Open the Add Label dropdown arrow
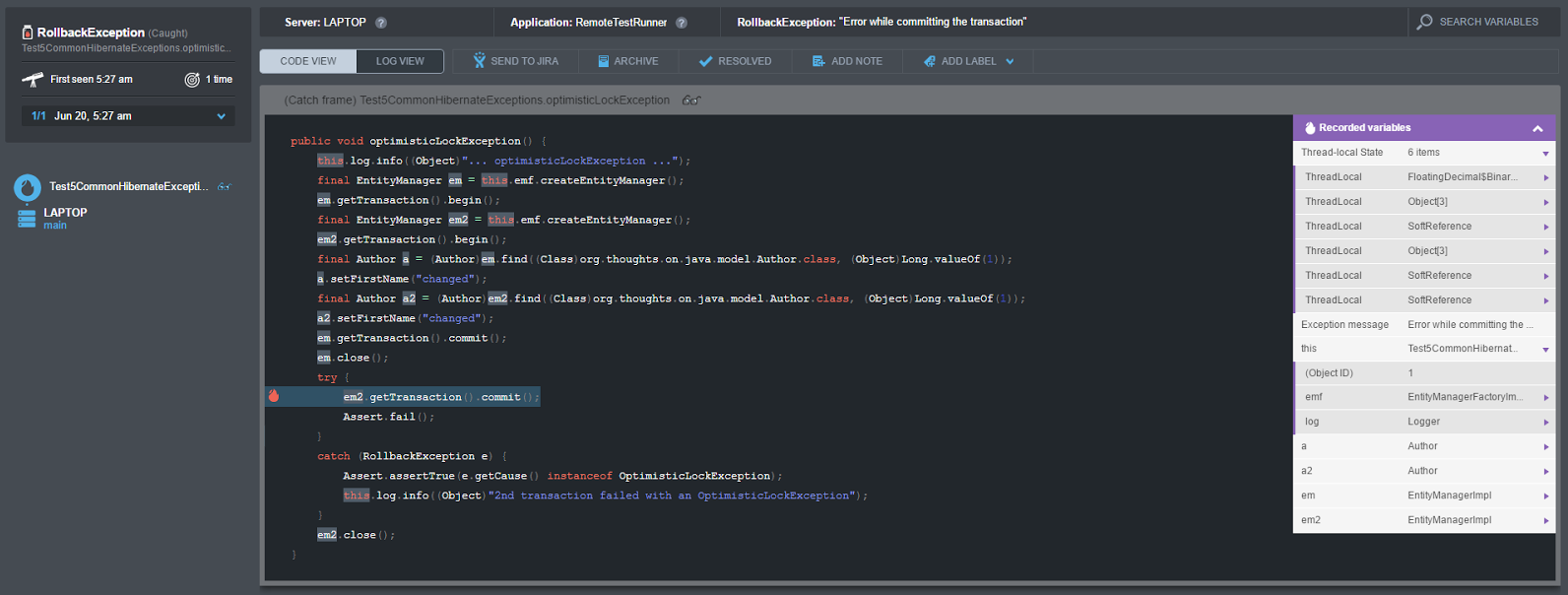This screenshot has height=595, width=1568. (1010, 61)
